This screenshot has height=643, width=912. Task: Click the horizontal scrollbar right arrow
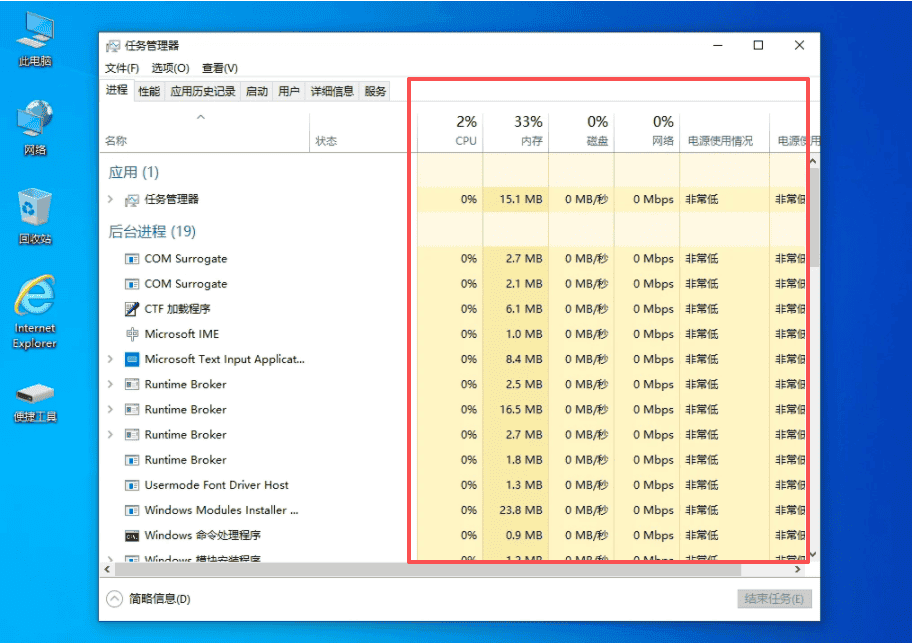click(x=797, y=570)
